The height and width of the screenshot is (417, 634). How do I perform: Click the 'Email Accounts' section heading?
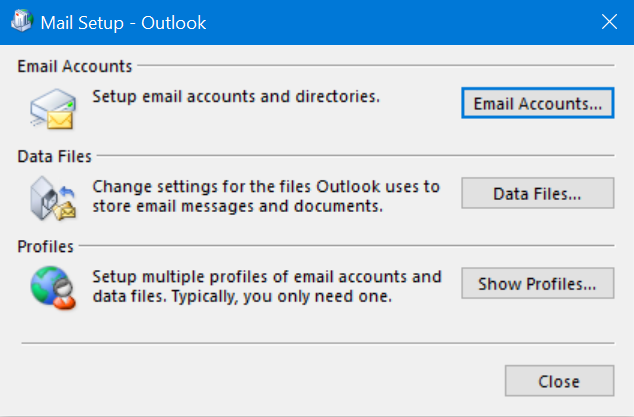(x=75, y=66)
